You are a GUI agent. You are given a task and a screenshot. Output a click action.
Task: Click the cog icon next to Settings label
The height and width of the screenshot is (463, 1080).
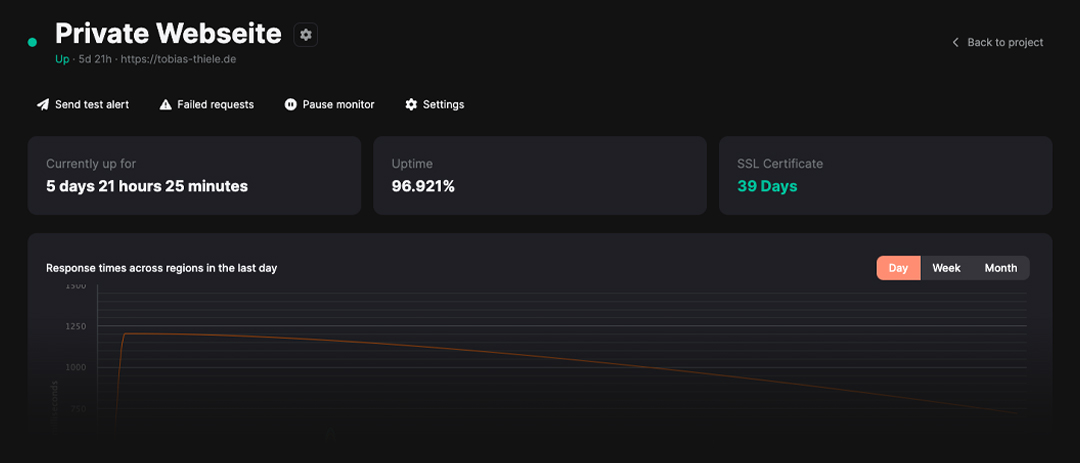411,104
